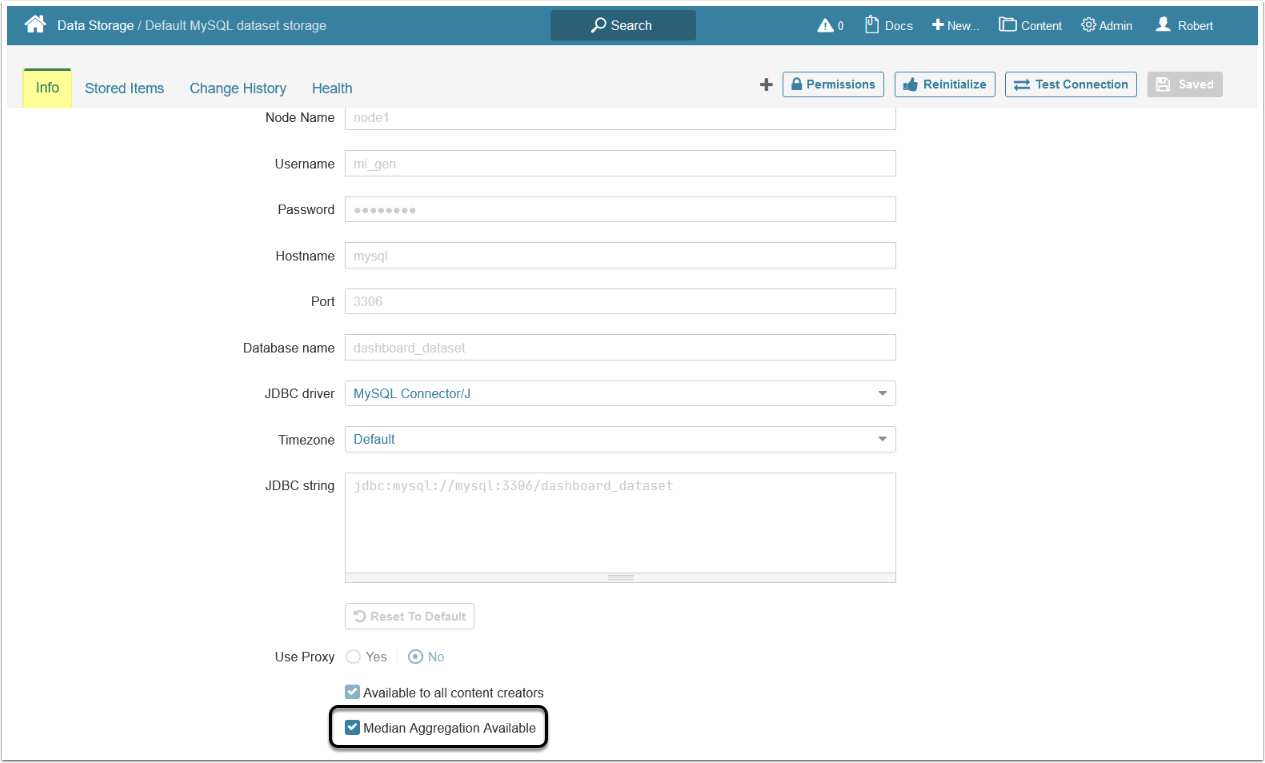
Task: Switch to the Change History tab
Action: 238,88
